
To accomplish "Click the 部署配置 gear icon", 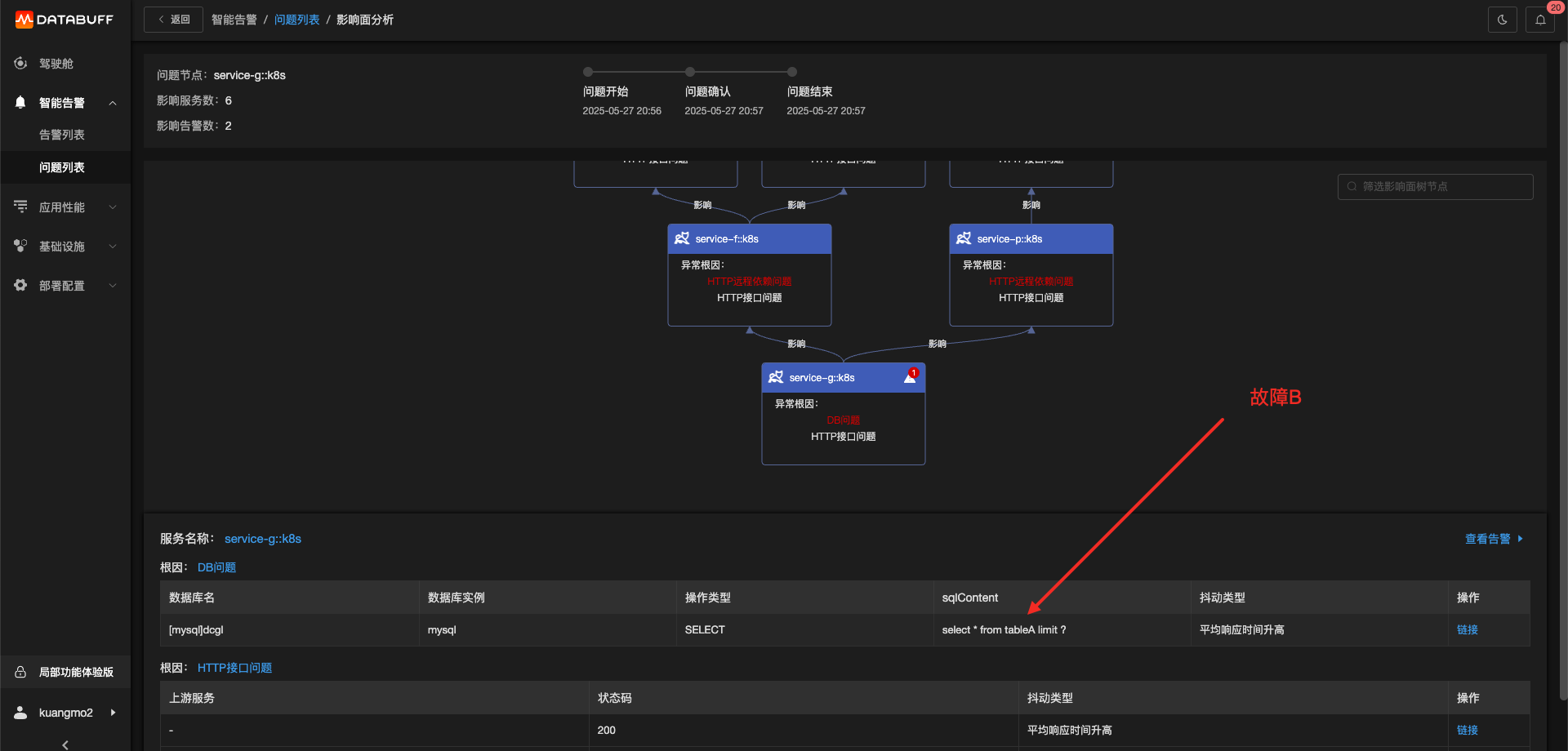I will click(x=20, y=285).
